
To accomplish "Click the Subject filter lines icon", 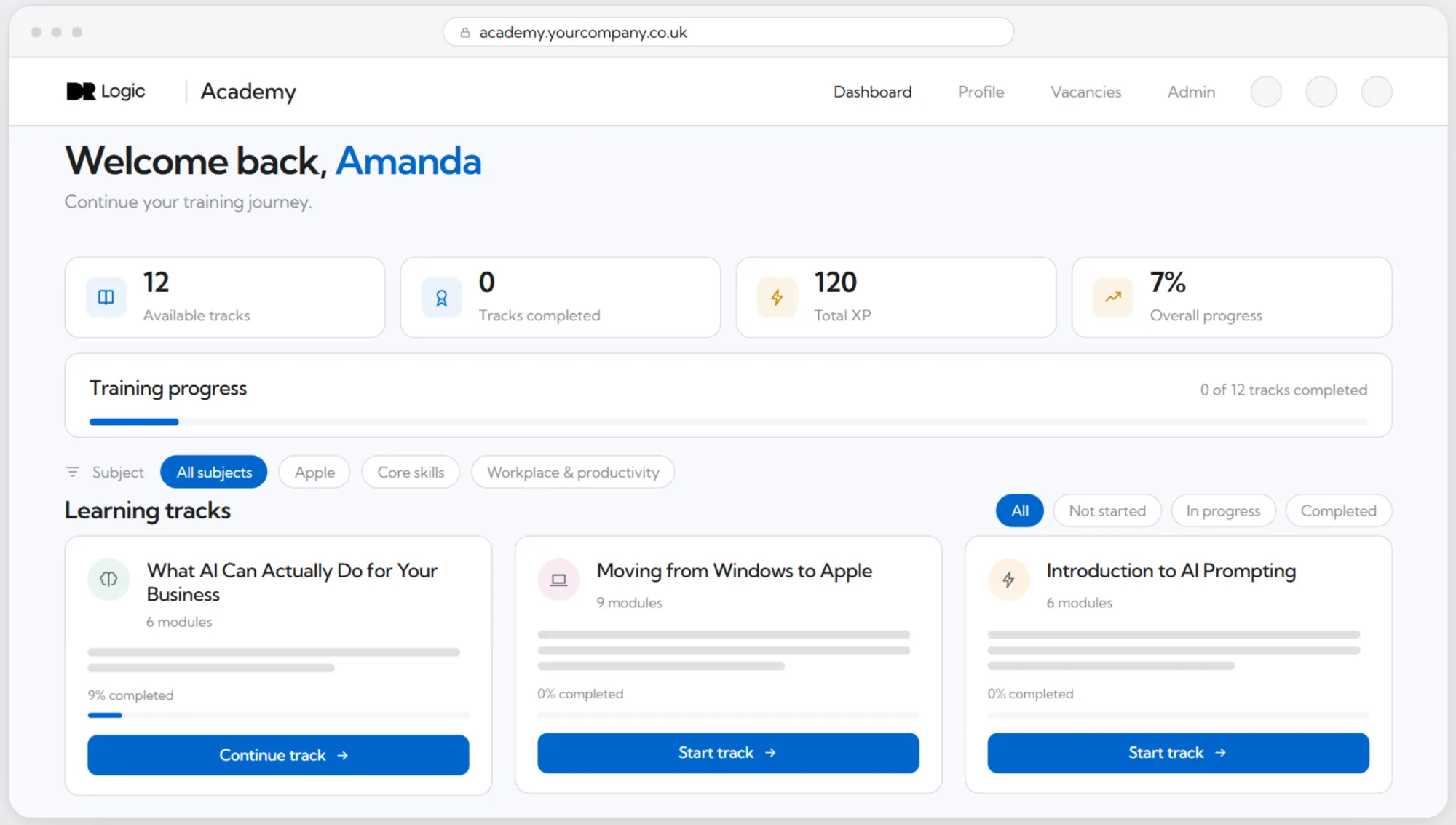I will (73, 472).
